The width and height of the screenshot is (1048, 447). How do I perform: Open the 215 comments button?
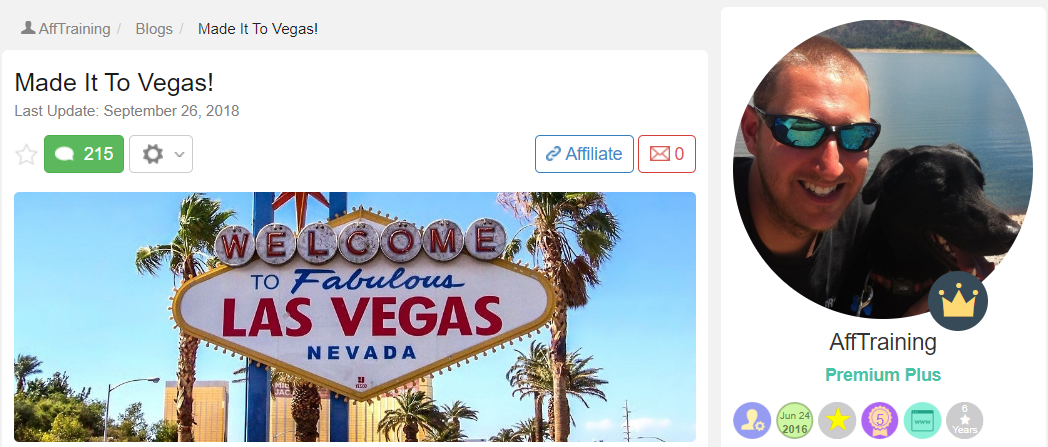click(x=84, y=154)
